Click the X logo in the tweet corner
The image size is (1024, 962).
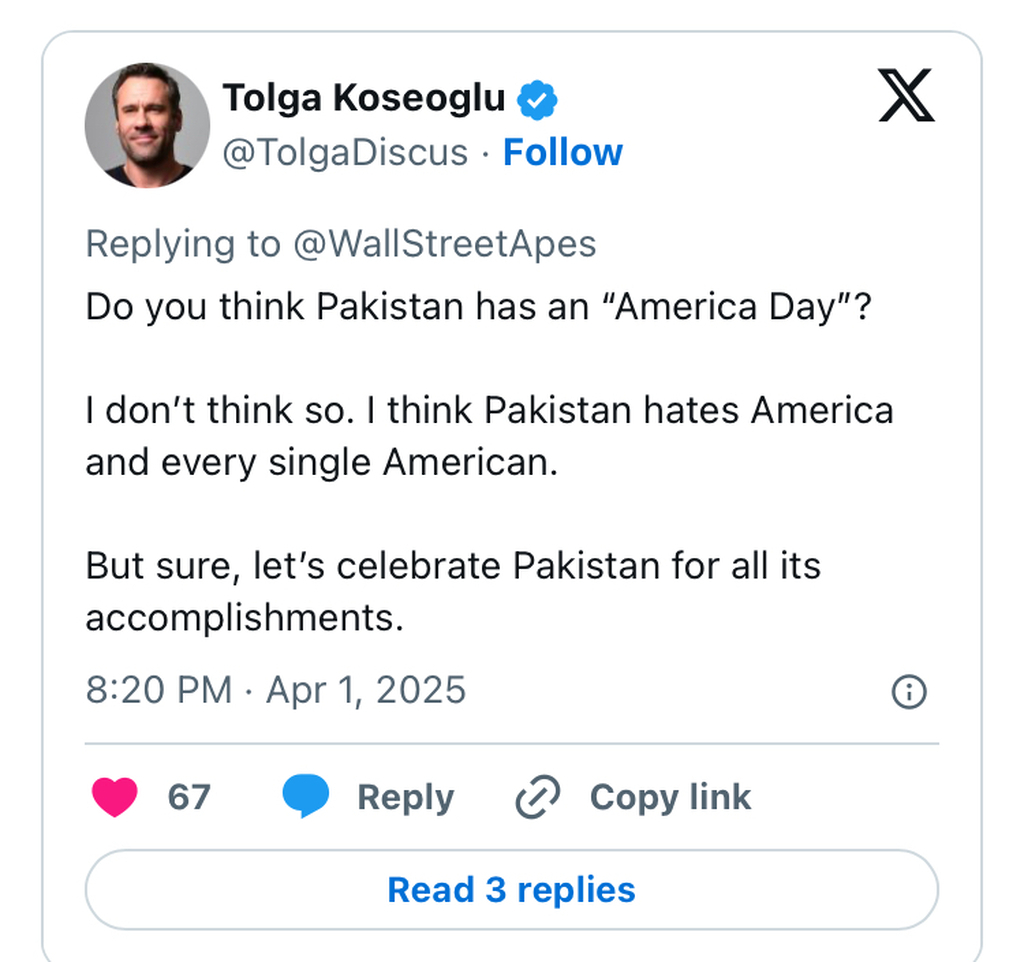[x=906, y=96]
